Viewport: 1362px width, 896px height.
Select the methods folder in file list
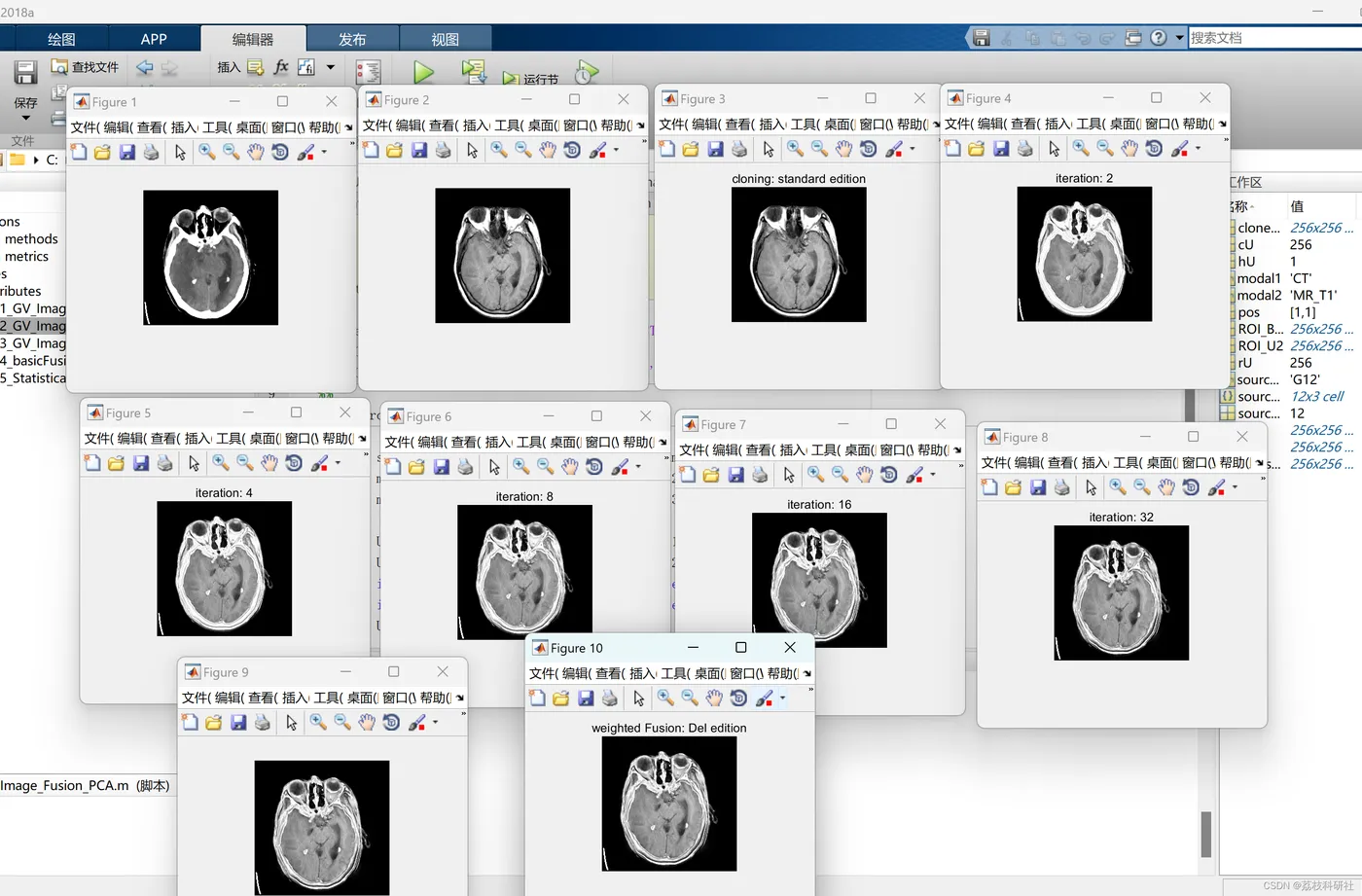click(31, 238)
